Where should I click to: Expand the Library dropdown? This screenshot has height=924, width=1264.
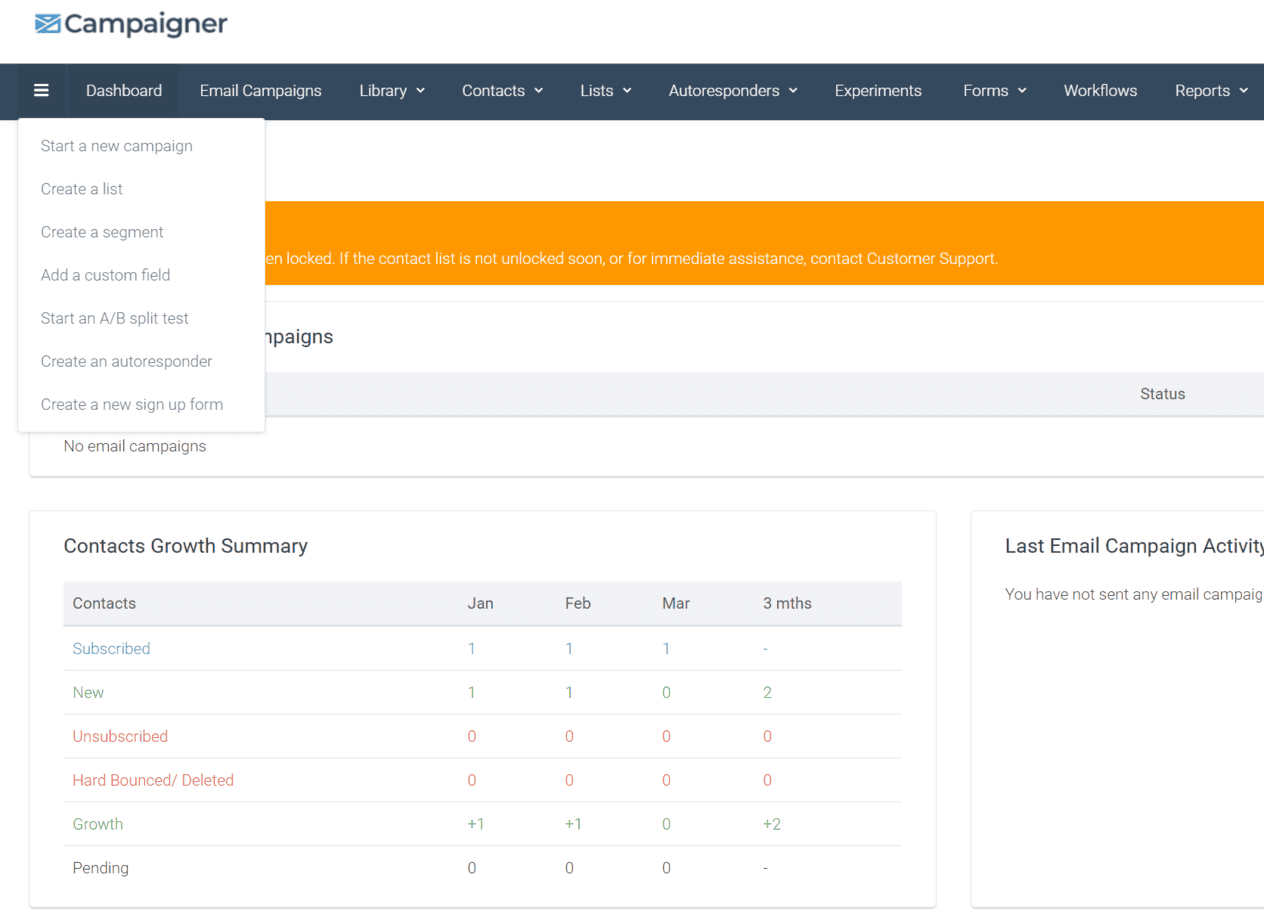pyautogui.click(x=391, y=91)
